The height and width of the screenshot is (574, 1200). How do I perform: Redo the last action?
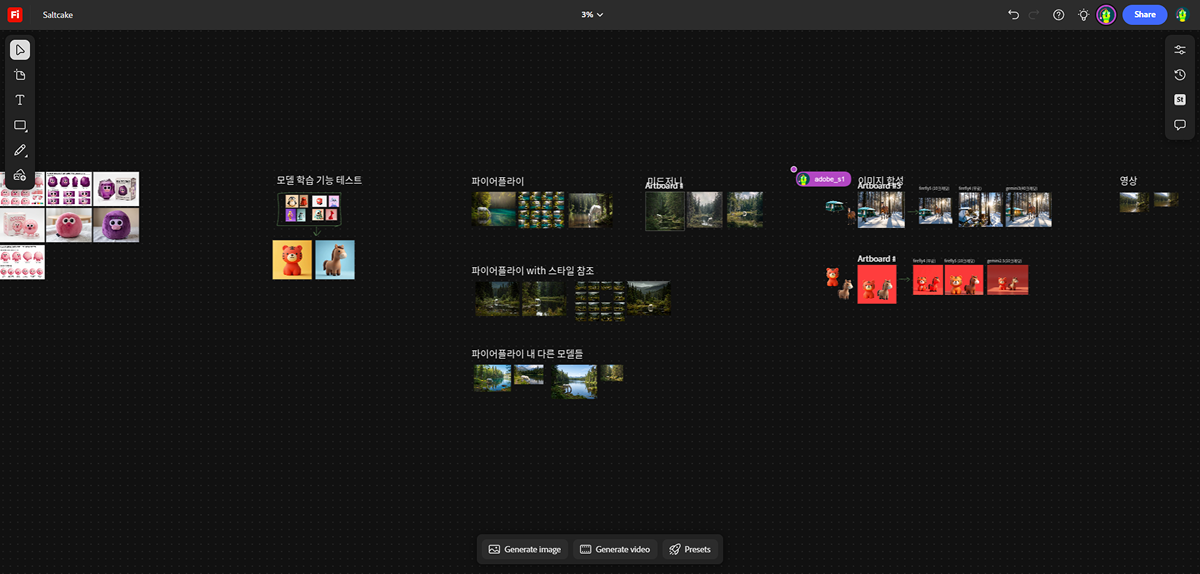pos(1035,14)
